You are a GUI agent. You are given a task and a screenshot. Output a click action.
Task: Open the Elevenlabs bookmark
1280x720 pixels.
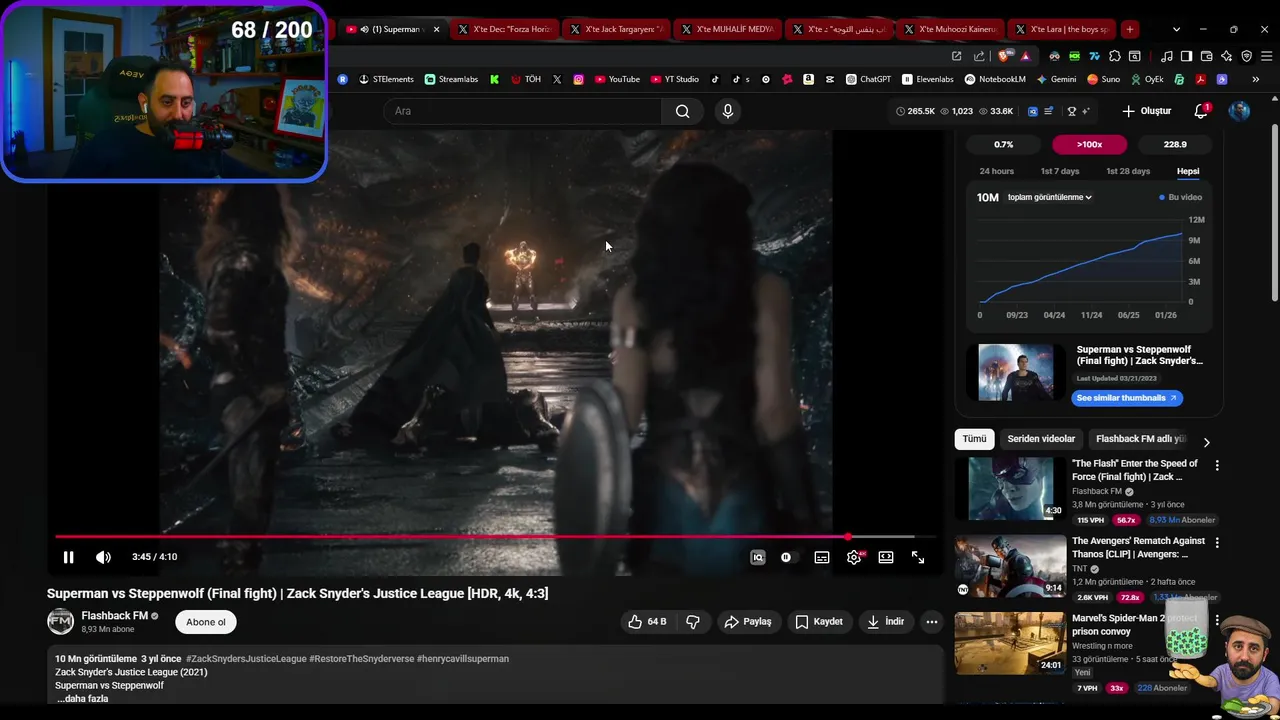[928, 79]
